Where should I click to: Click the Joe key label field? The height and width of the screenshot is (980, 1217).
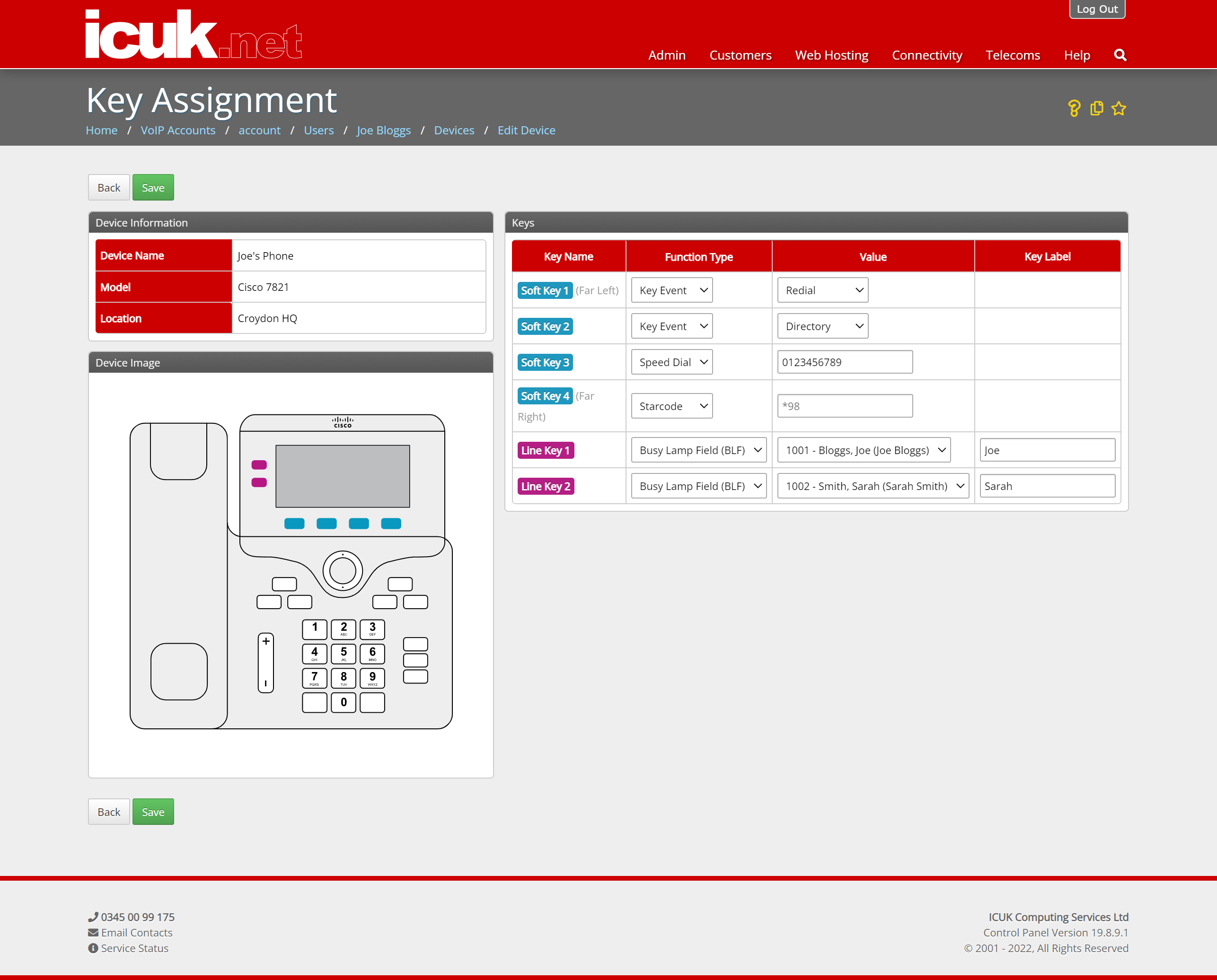pos(1047,450)
